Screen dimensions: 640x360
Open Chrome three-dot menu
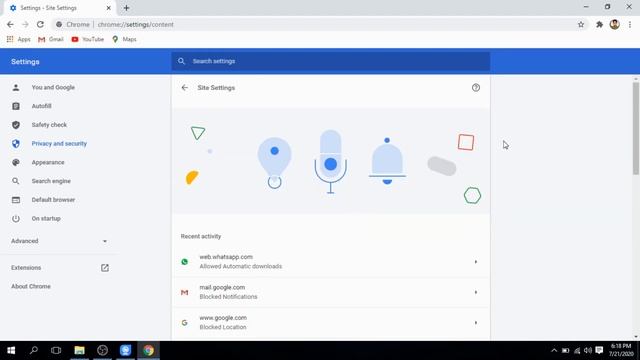pos(630,24)
